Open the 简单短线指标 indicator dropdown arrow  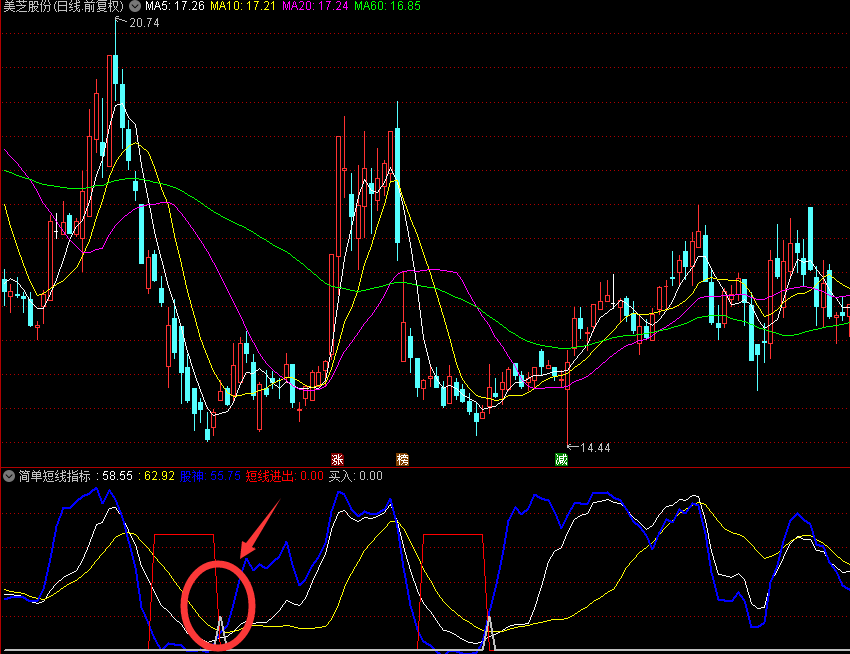[9, 476]
